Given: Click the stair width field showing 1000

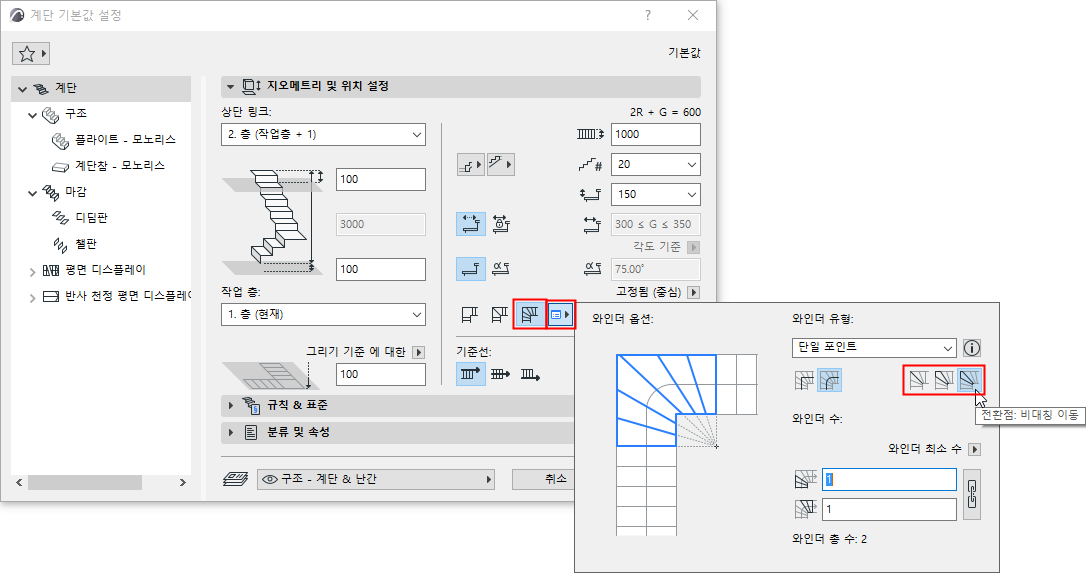Looking at the screenshot, I should [x=655, y=134].
